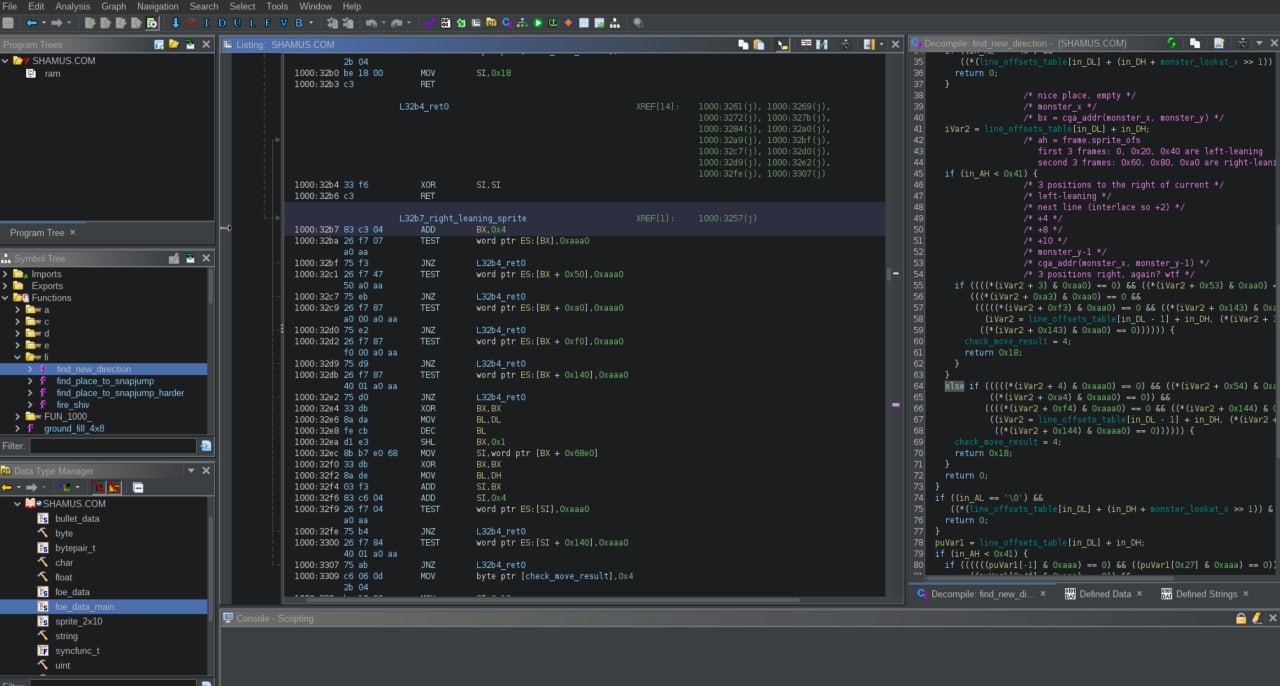Viewport: 1280px width, 686px height.
Task: Click the Save icon in main toolbar
Action: pyautogui.click(x=8, y=23)
